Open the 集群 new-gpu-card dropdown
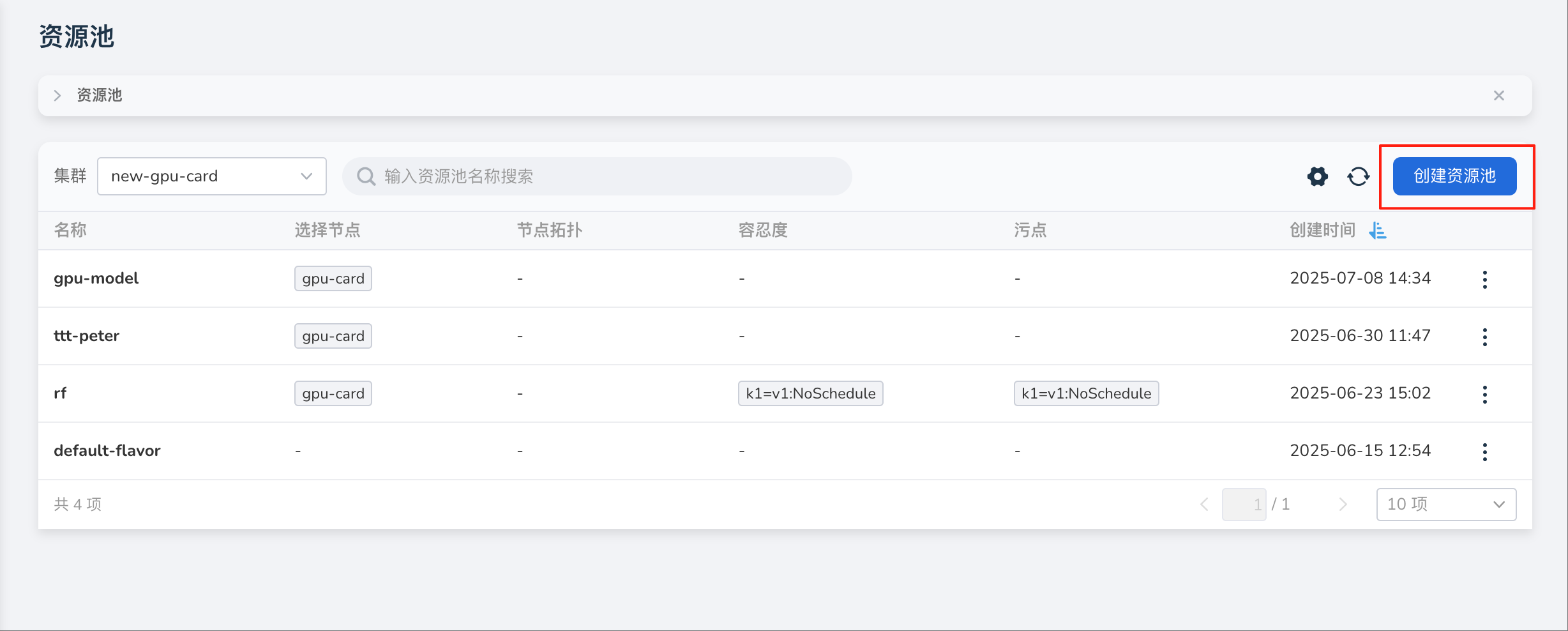 (x=211, y=176)
